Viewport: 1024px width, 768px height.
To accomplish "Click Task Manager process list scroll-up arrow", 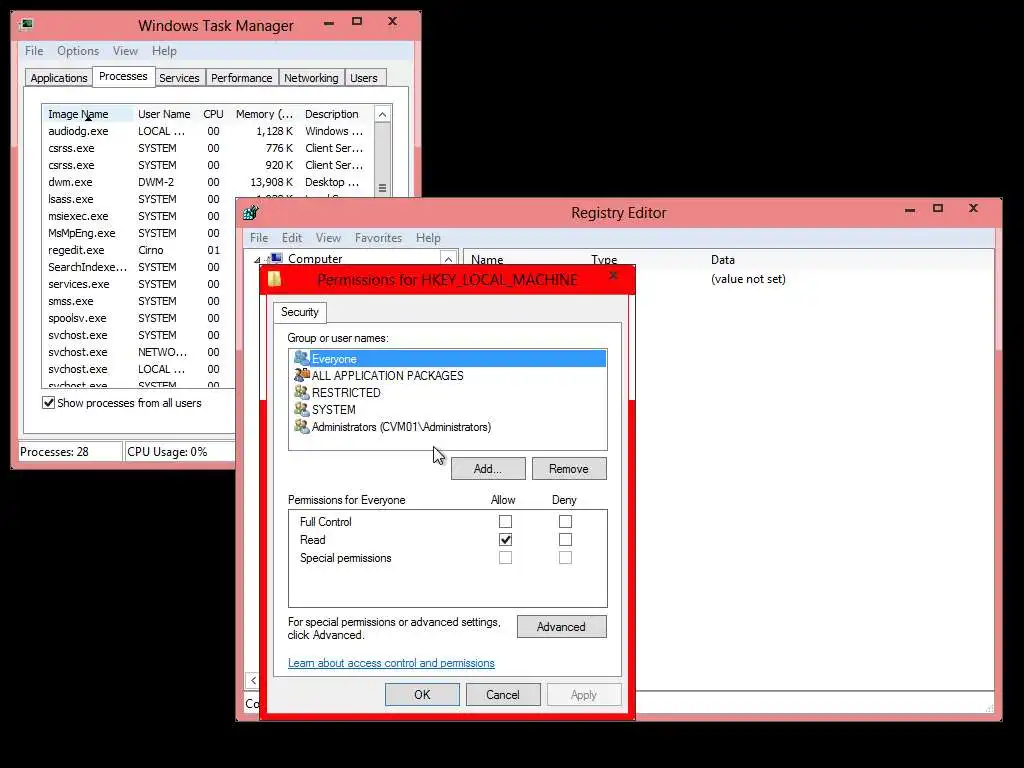I will (383, 114).
